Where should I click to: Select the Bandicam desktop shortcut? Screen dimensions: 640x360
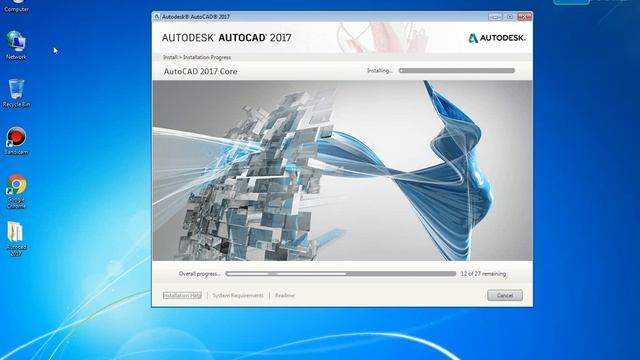point(16,141)
